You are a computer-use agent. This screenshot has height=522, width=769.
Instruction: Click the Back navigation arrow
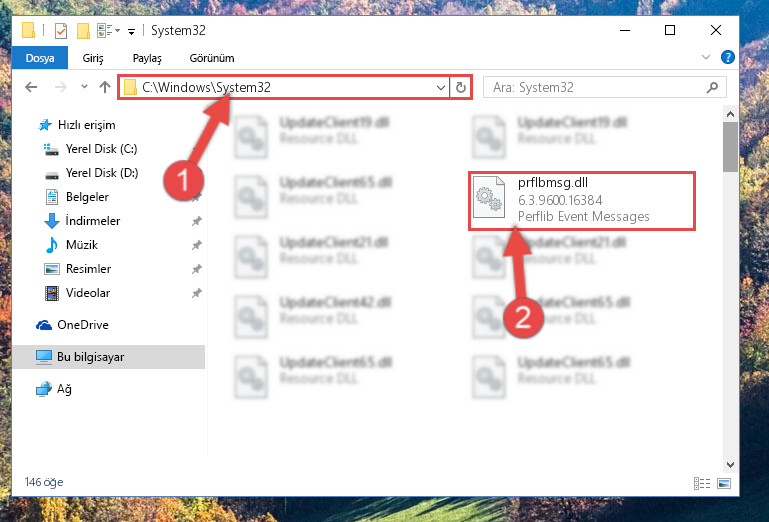[x=31, y=87]
